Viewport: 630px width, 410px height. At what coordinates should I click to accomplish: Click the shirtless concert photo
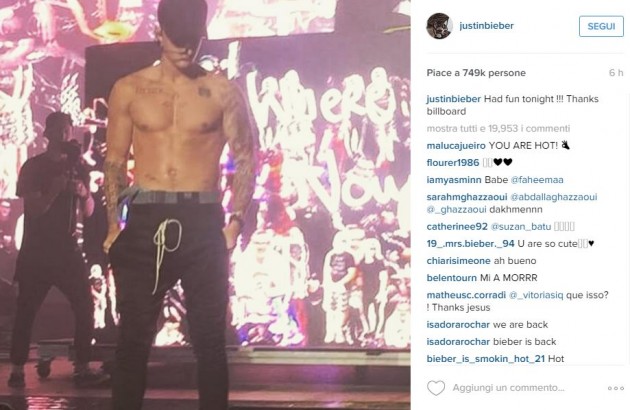coord(205,205)
